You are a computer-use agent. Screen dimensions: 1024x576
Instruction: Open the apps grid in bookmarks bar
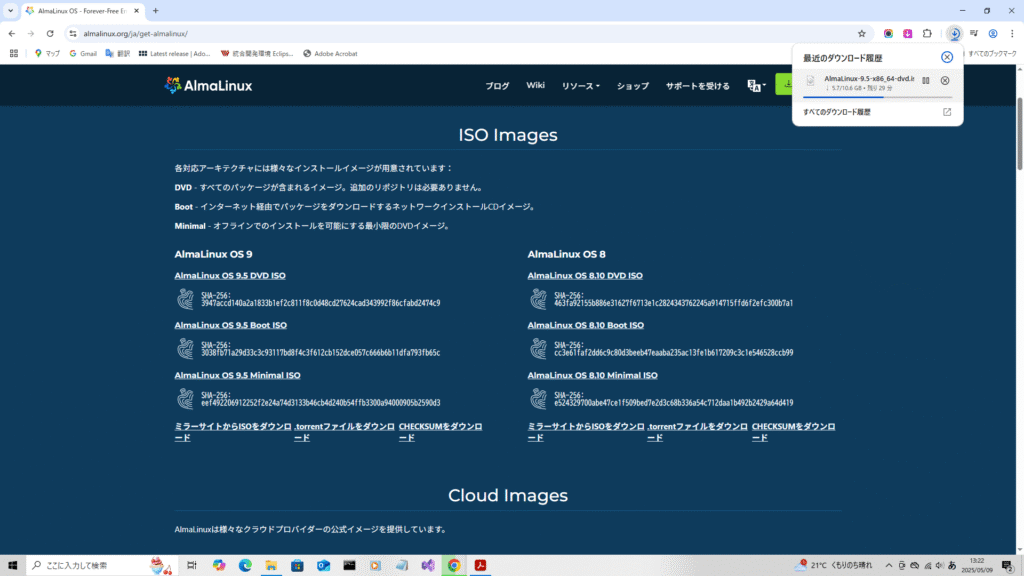click(x=14, y=54)
